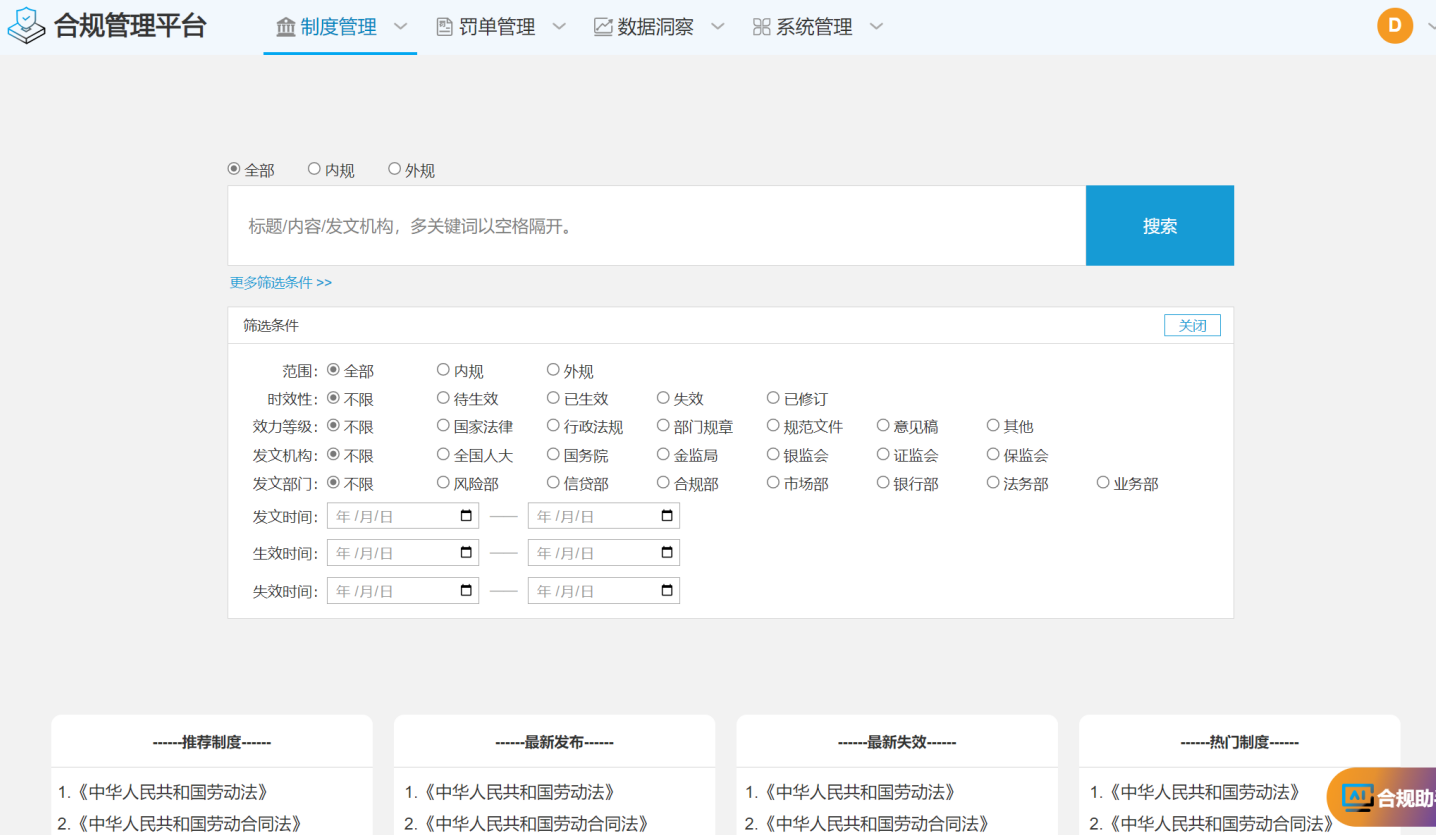The image size is (1436, 835).
Task: Open calendar picker for 发文时间 end date
Action: point(667,516)
